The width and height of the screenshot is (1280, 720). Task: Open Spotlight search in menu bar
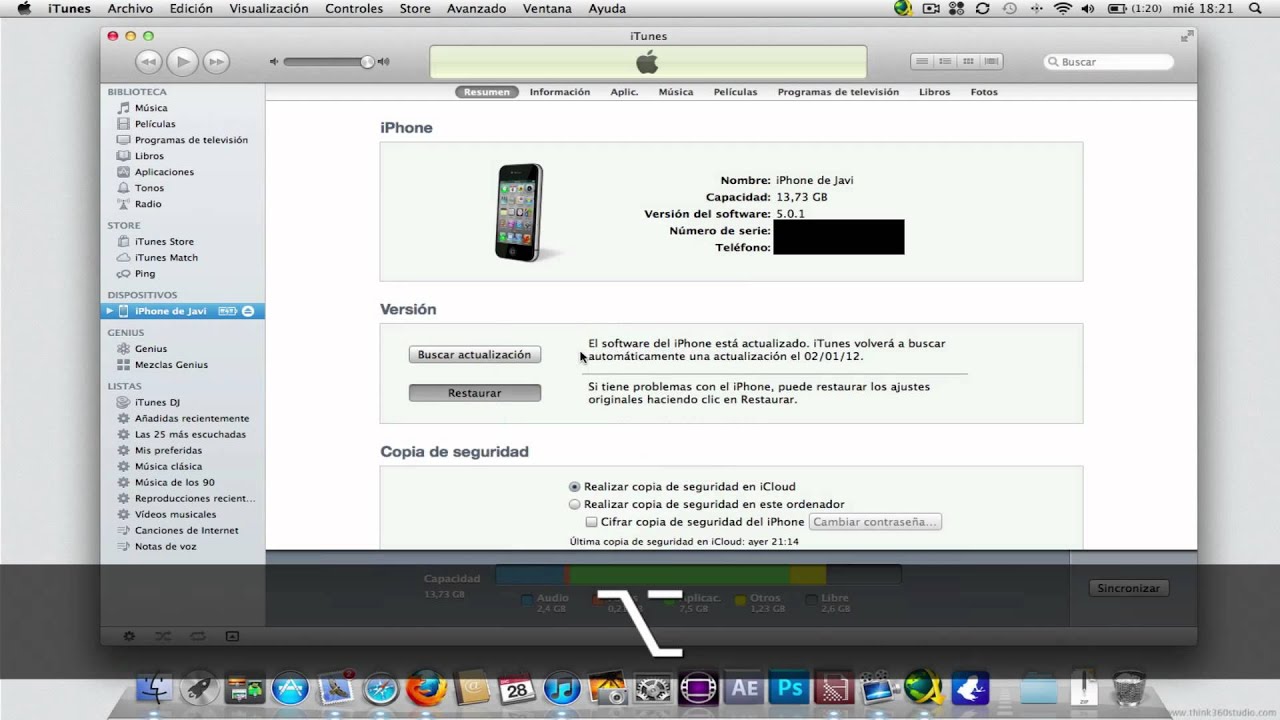(x=1255, y=8)
